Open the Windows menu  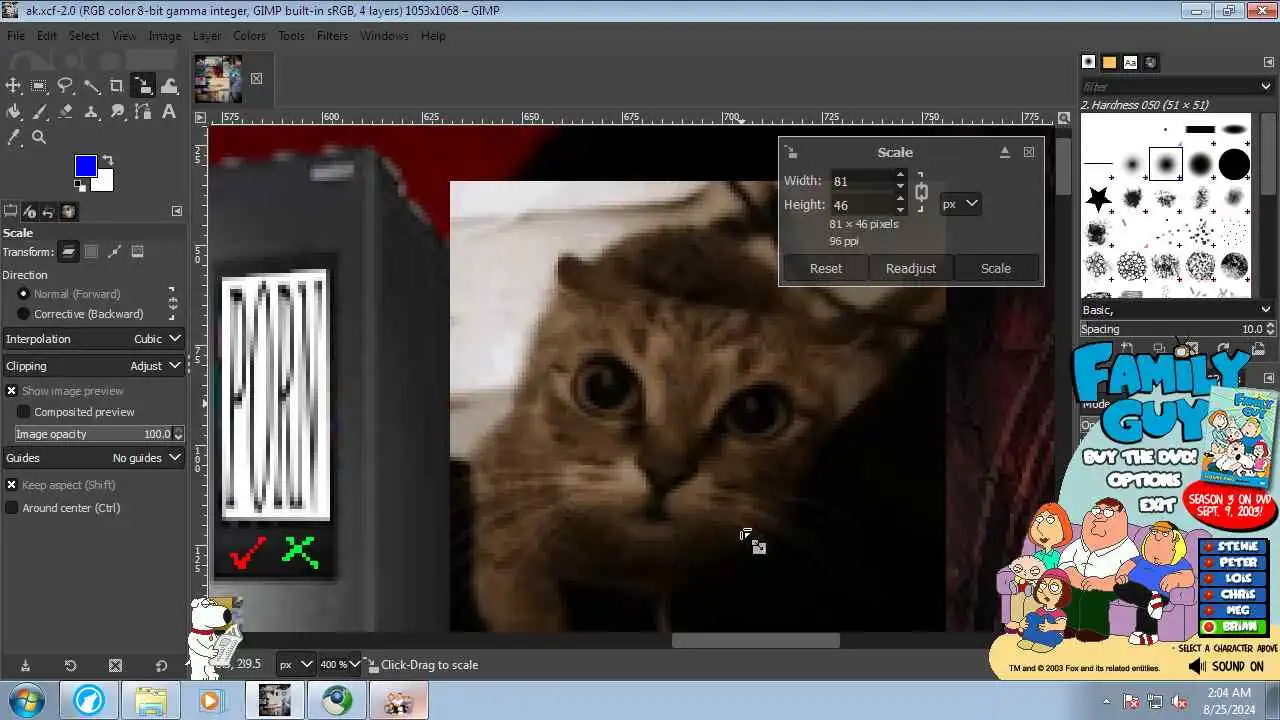tap(385, 36)
